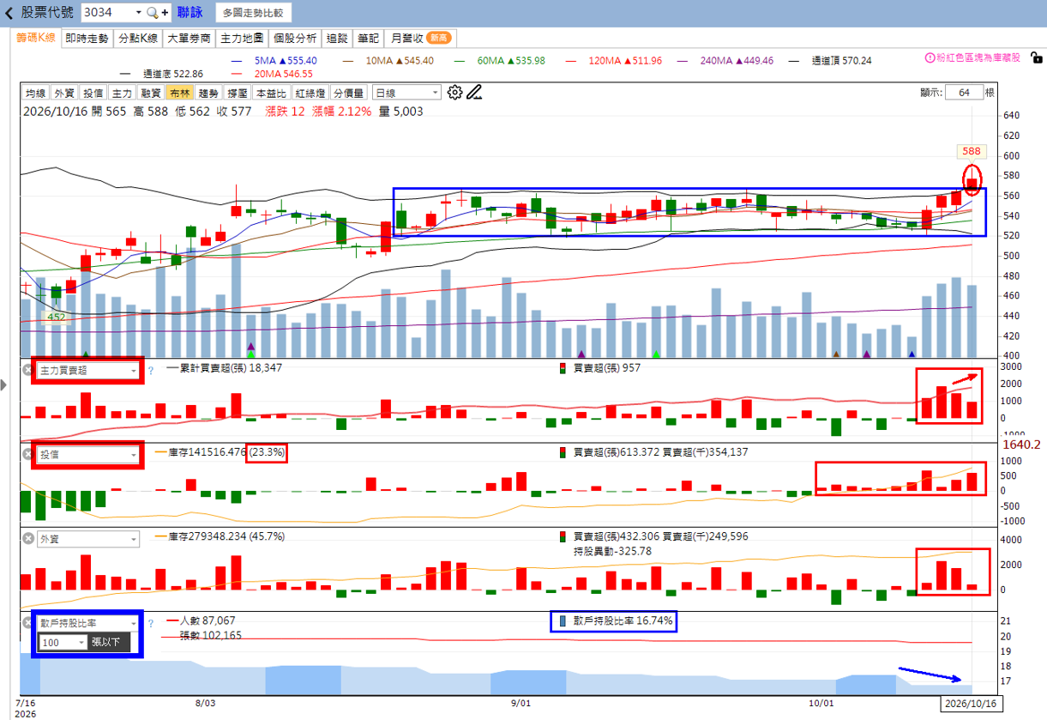This screenshot has height=720, width=1047.
Task: Toggle the 融資 overlay button
Action: (x=151, y=93)
